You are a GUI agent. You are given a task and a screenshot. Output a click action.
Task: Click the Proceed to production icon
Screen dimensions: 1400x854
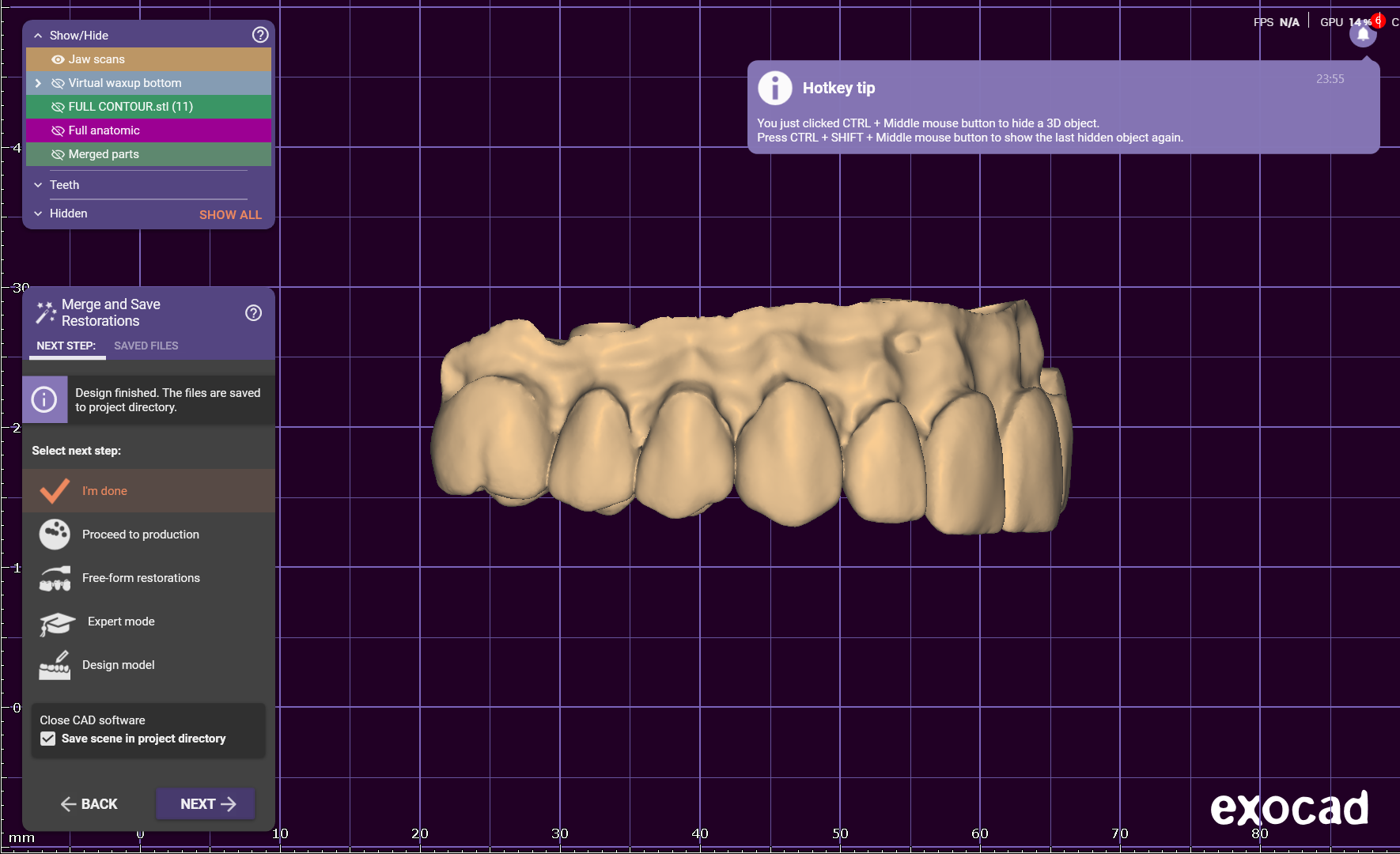[55, 535]
